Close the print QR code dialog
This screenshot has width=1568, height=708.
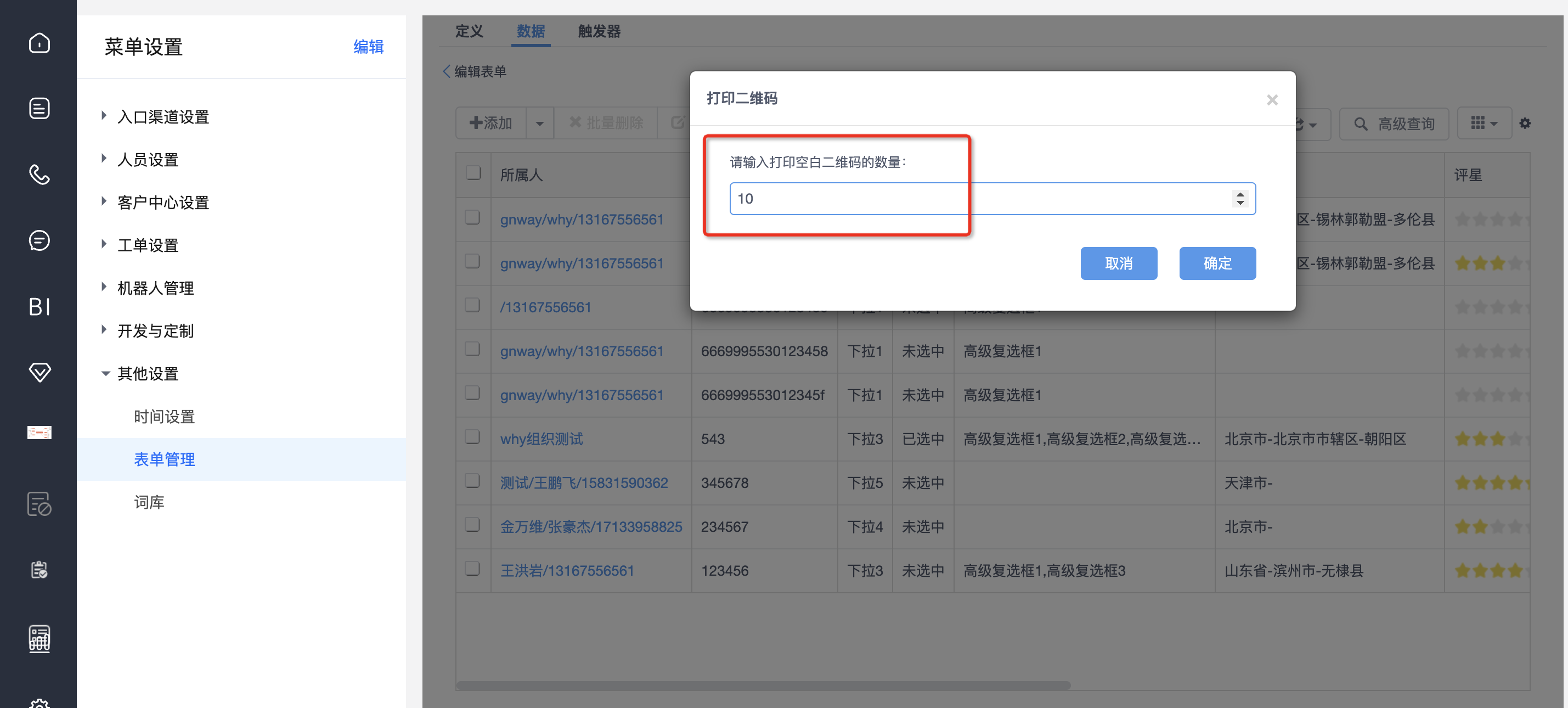click(1272, 99)
